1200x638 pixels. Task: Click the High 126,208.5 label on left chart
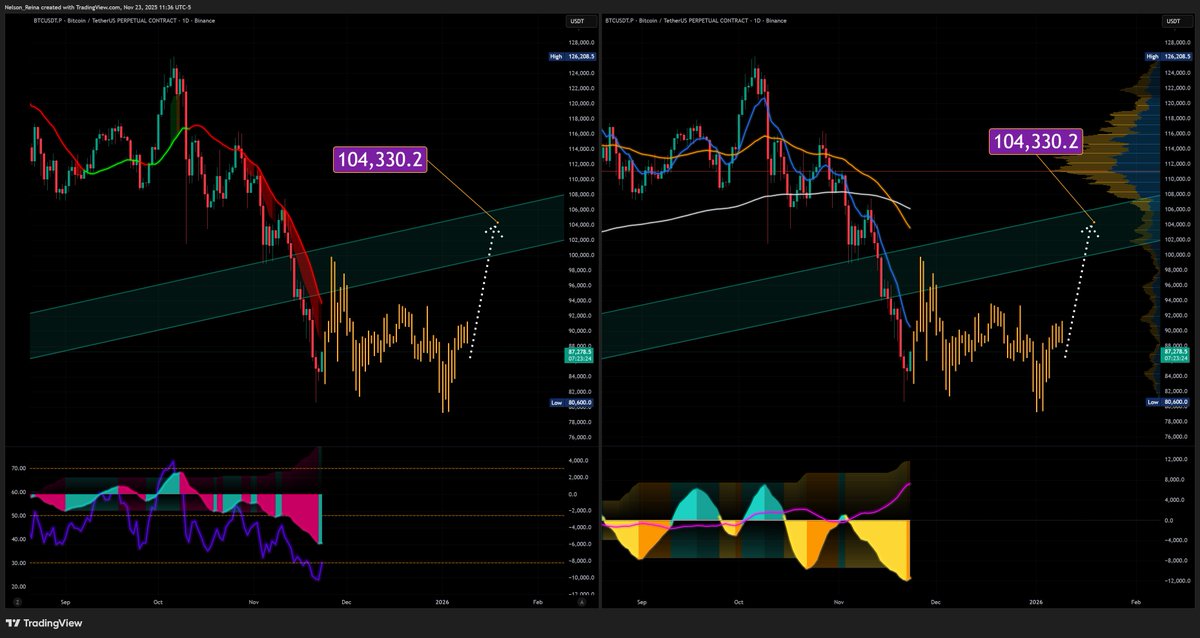tap(573, 57)
